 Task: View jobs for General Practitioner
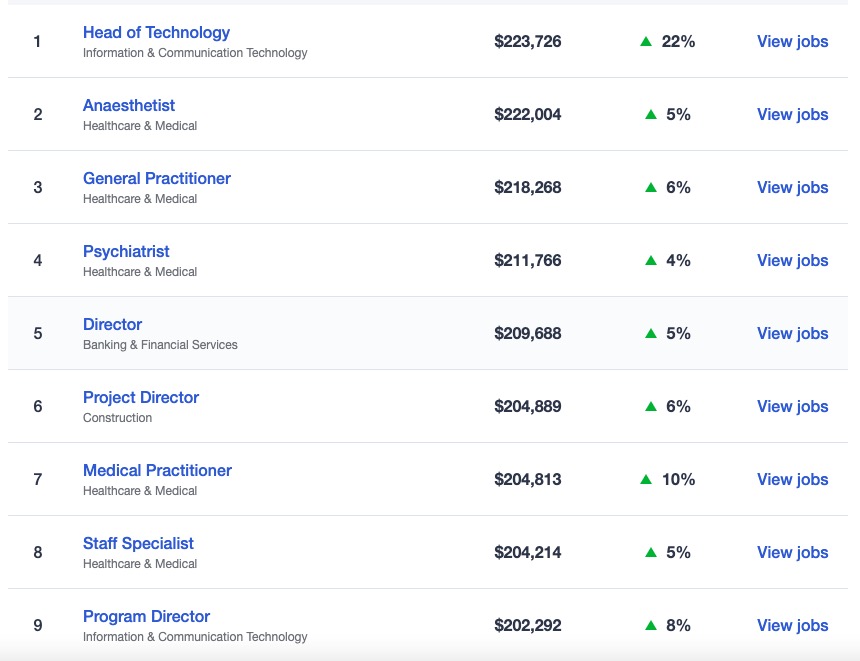(793, 187)
